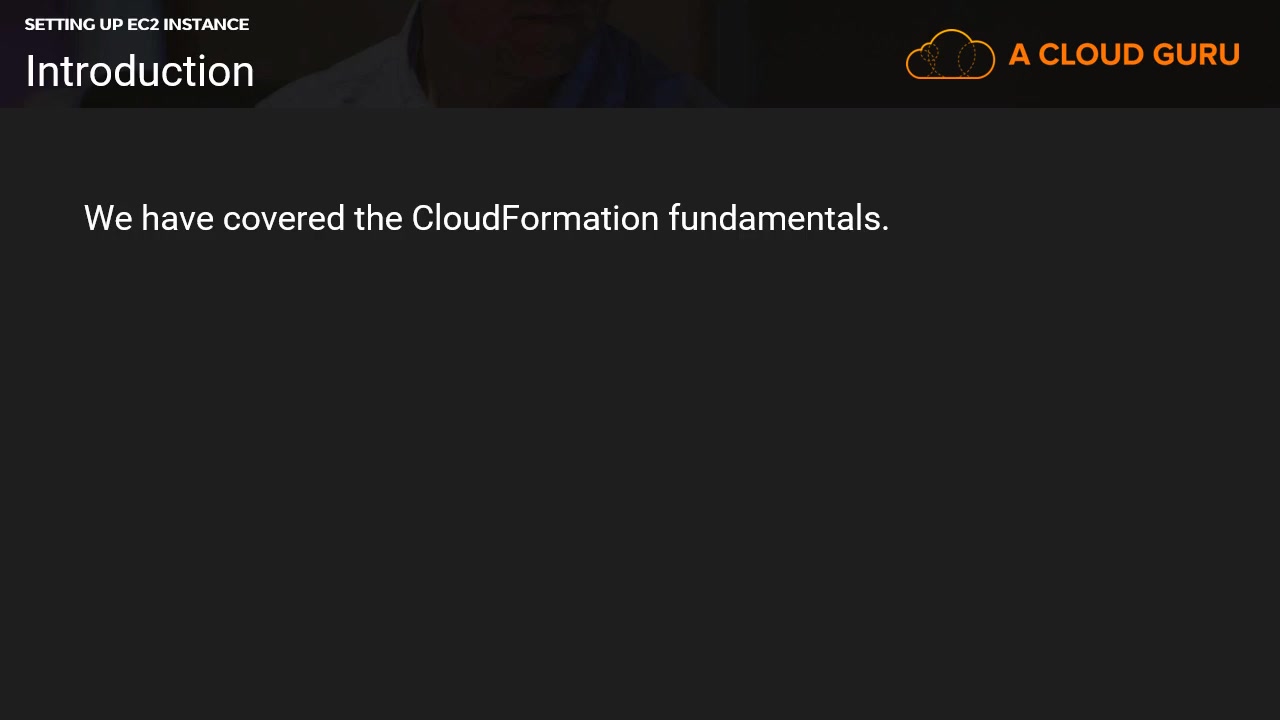Click the word 'fundamentals' in the slide text
This screenshot has height=720, width=1280.
click(x=774, y=218)
